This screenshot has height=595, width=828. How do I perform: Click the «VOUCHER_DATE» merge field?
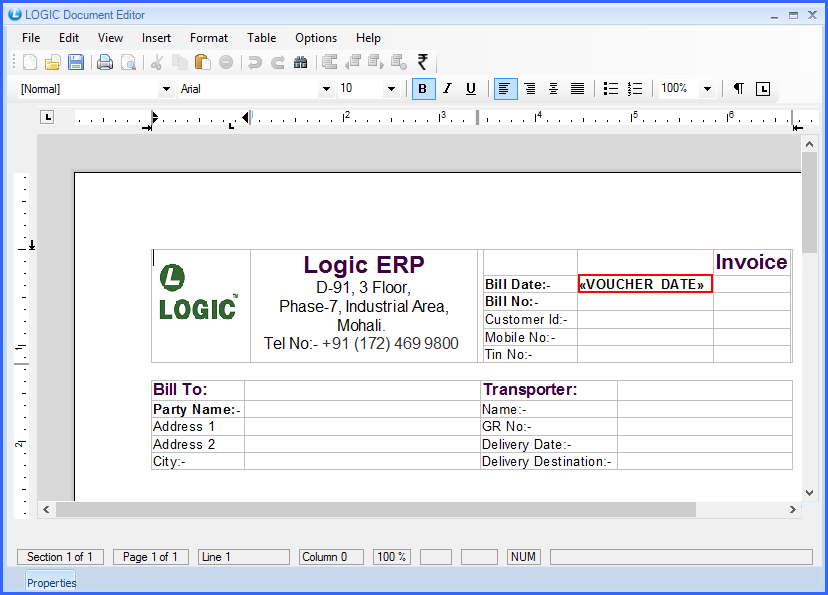(x=645, y=284)
